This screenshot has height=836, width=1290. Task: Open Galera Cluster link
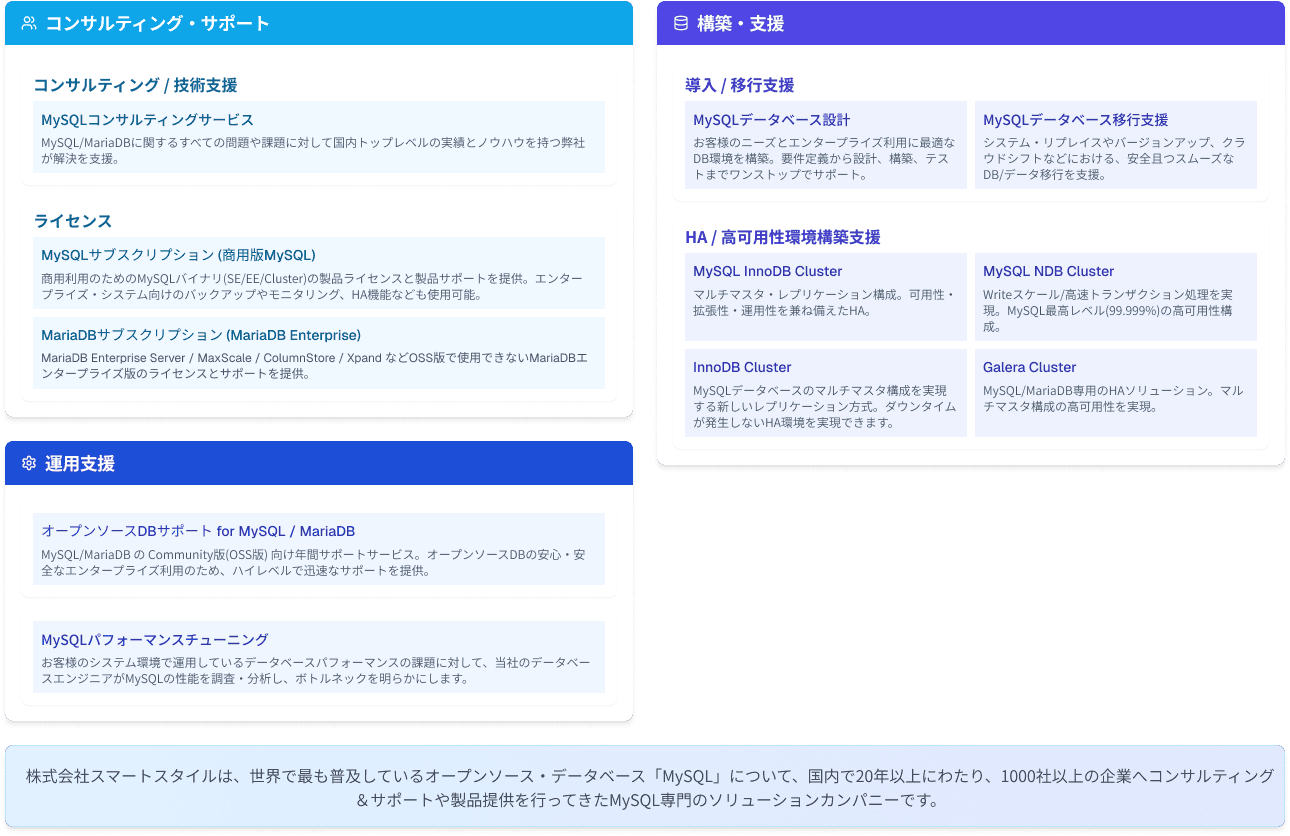click(1030, 367)
